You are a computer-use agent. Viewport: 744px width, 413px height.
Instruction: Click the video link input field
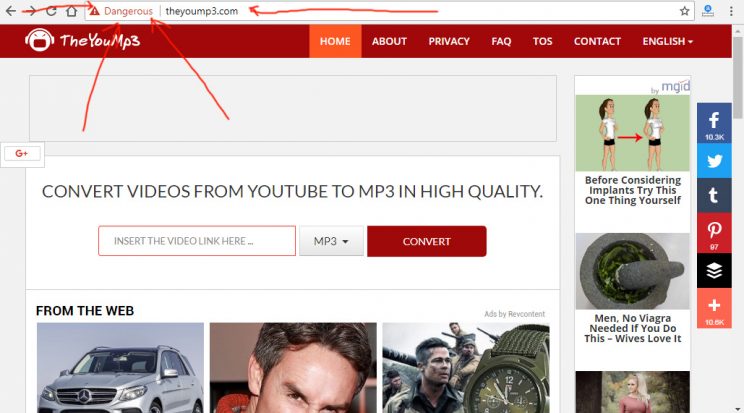pyautogui.click(x=197, y=241)
